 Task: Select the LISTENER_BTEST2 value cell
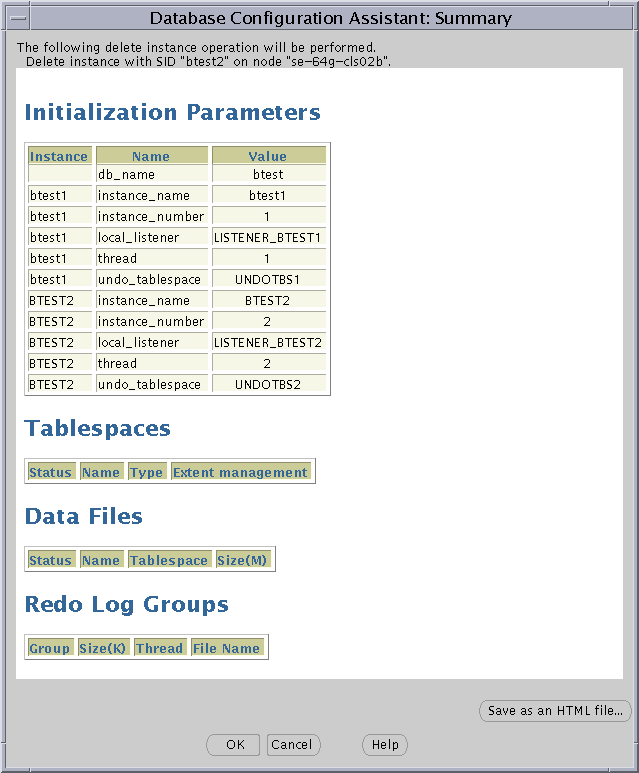(268, 343)
